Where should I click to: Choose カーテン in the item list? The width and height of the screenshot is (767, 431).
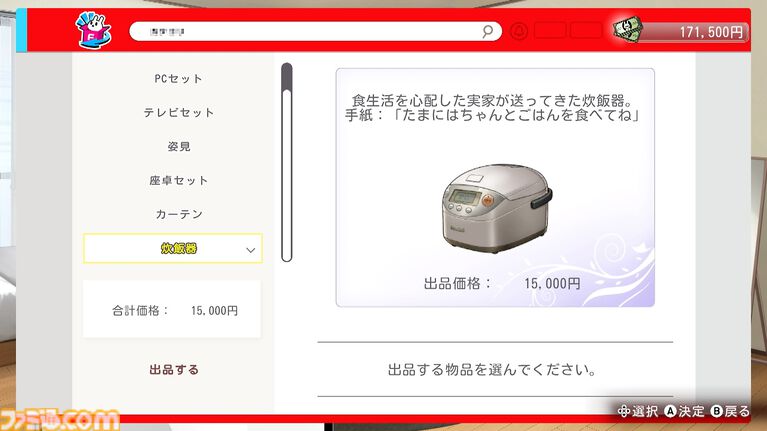click(x=179, y=214)
